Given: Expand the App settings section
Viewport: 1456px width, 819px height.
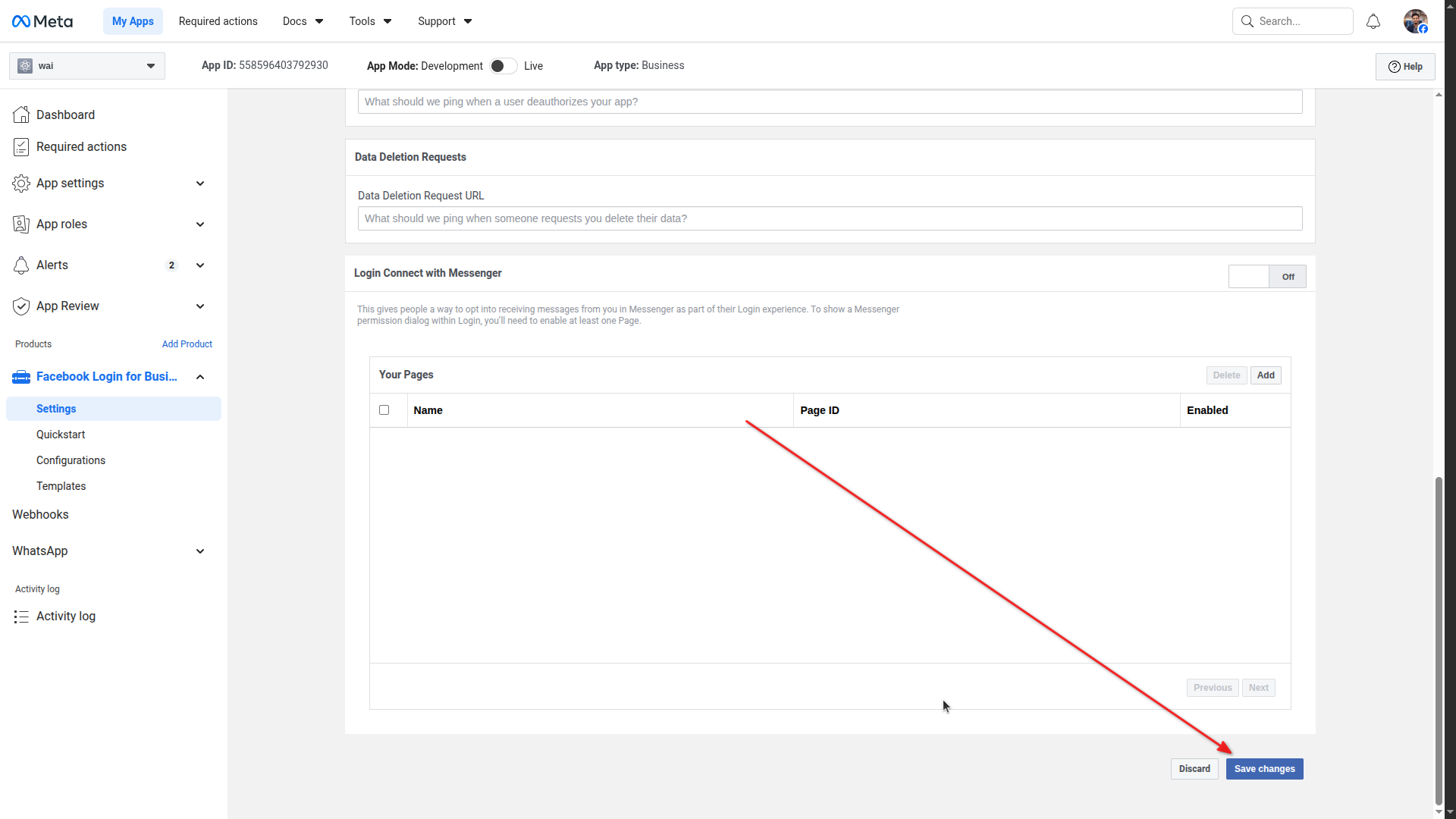Looking at the screenshot, I should click(x=200, y=184).
